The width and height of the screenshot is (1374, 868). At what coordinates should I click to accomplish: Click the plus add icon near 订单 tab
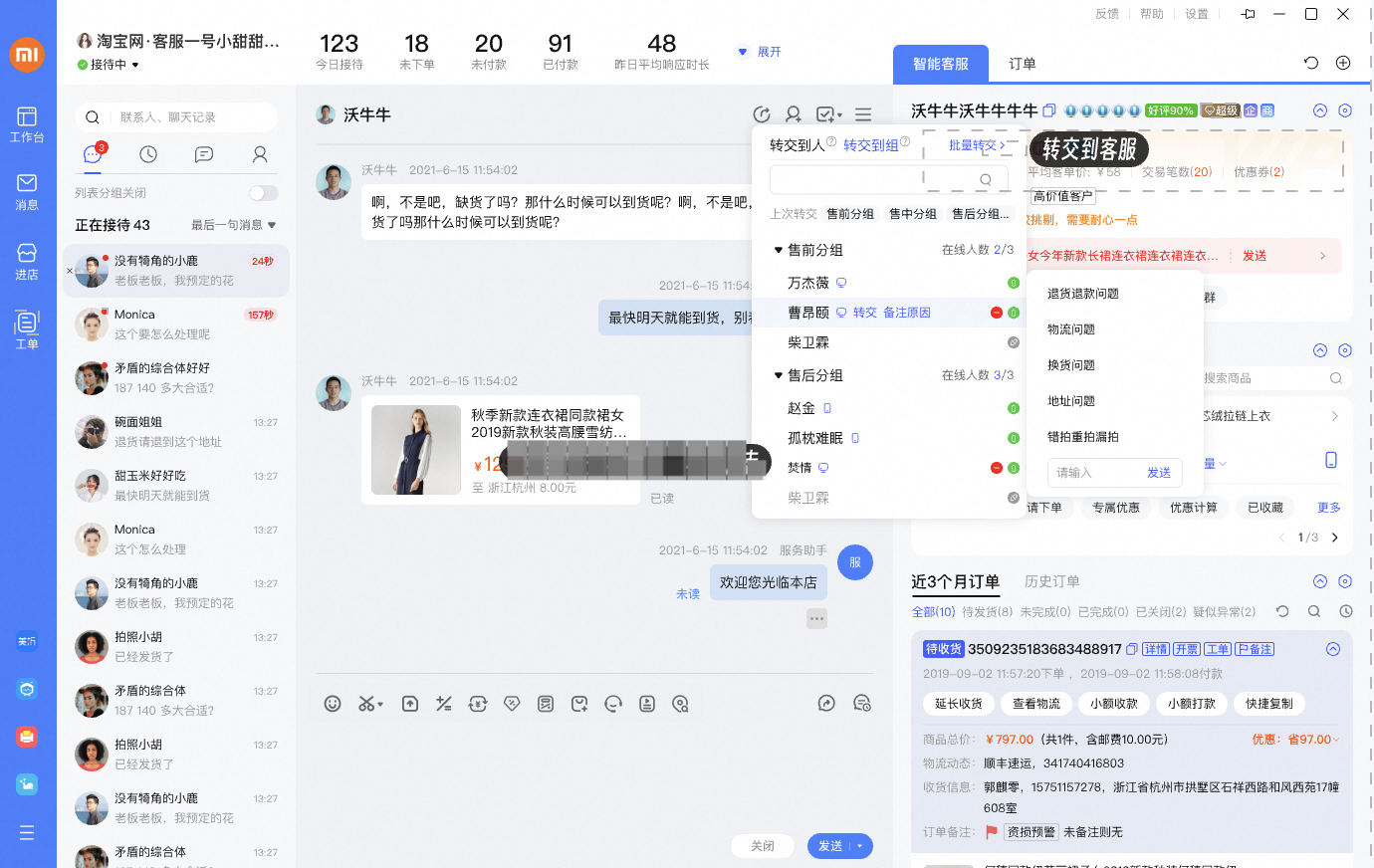tap(1343, 63)
